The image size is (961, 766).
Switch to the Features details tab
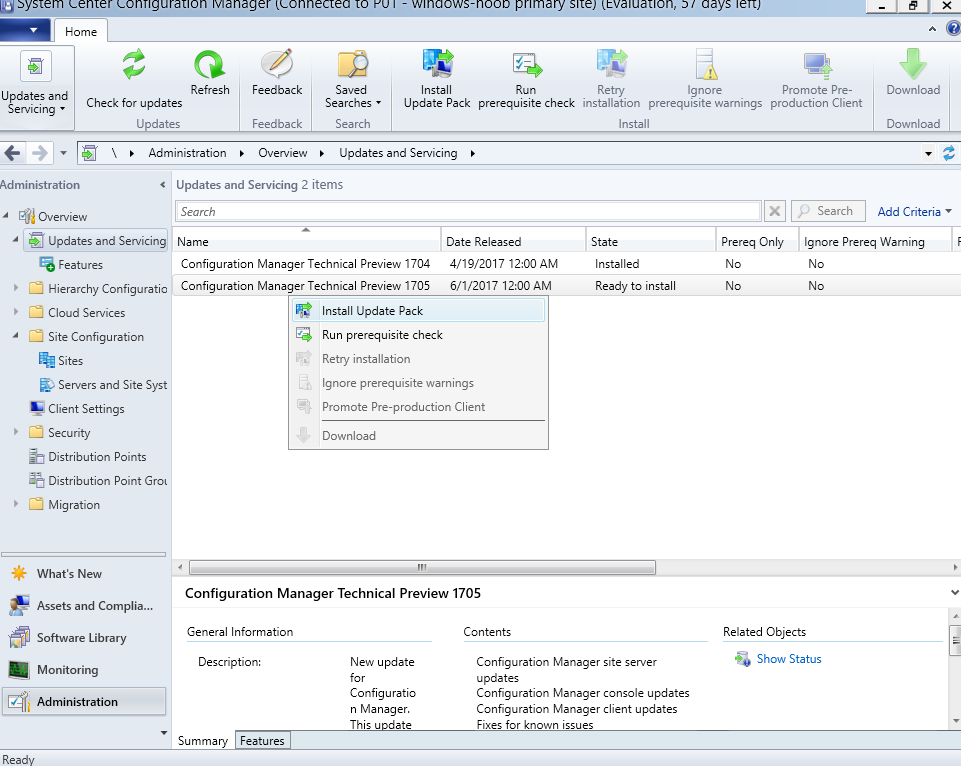pyautogui.click(x=262, y=740)
